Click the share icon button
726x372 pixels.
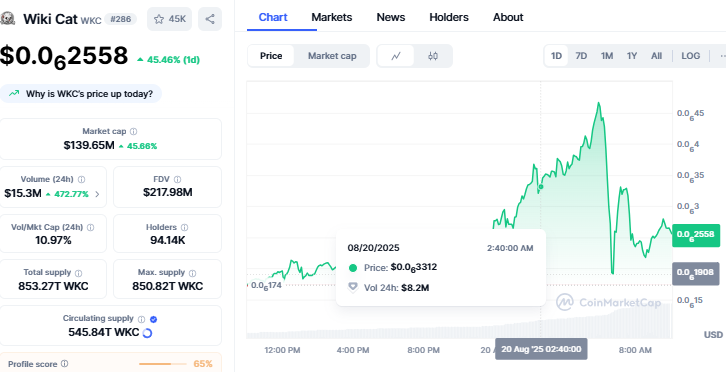pos(210,19)
